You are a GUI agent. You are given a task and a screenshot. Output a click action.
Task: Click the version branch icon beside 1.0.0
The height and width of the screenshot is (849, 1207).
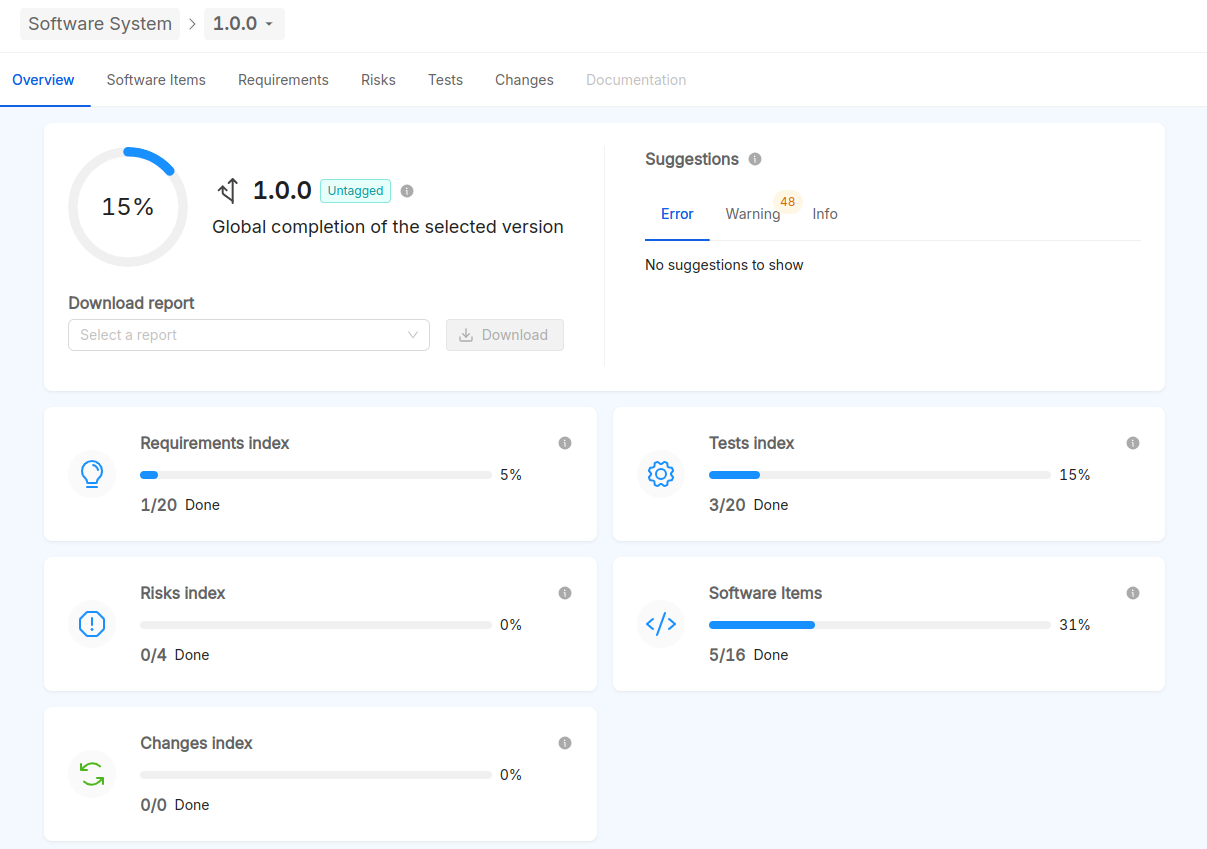(x=229, y=190)
